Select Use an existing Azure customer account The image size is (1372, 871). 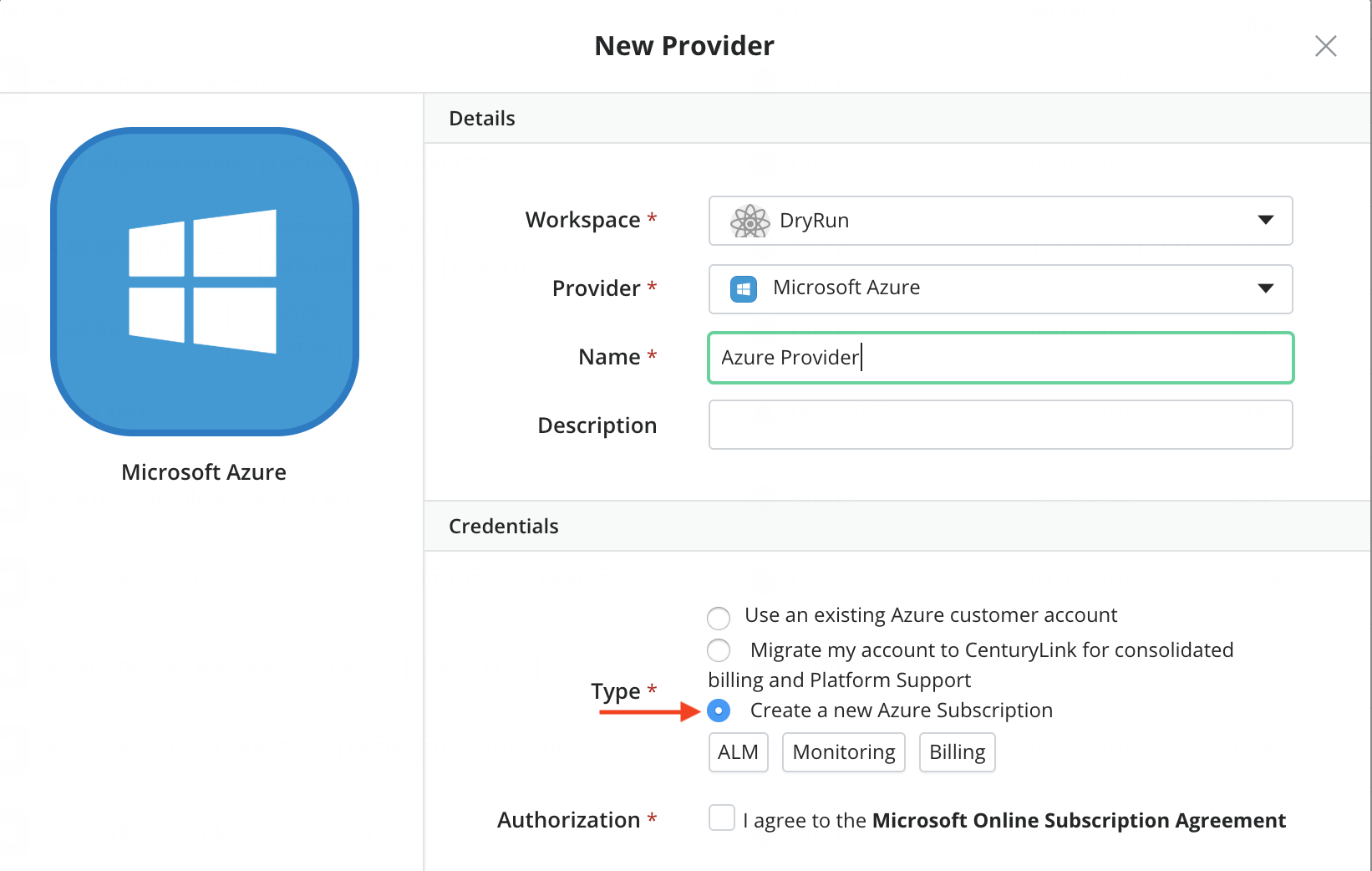[x=719, y=618]
